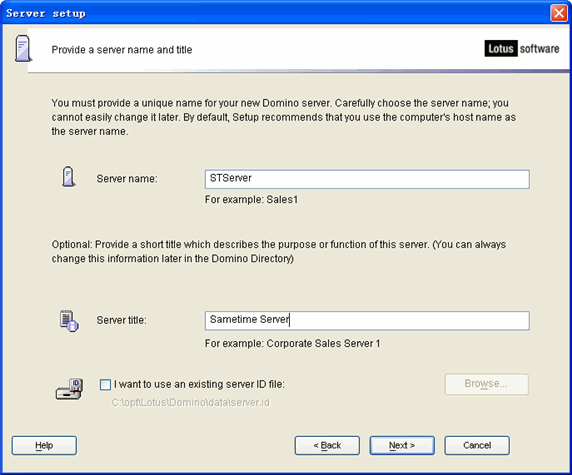Click the paragraph starting 'You must provide a unique name'
The image size is (572, 475).
click(x=283, y=117)
